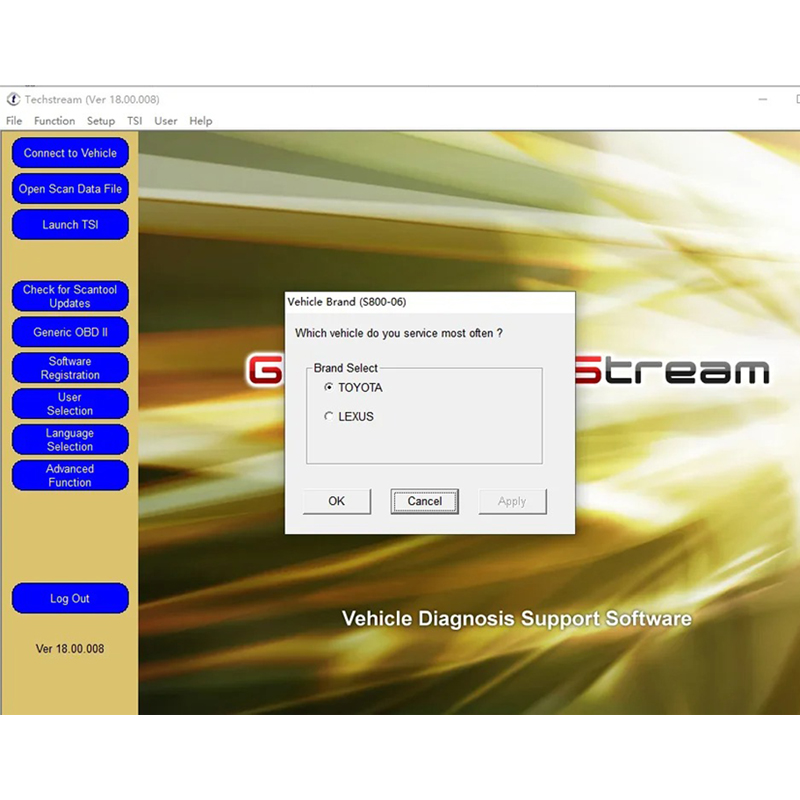Viewport: 800px width, 800px height.
Task: Launch TSI from the sidebar
Action: (x=70, y=224)
